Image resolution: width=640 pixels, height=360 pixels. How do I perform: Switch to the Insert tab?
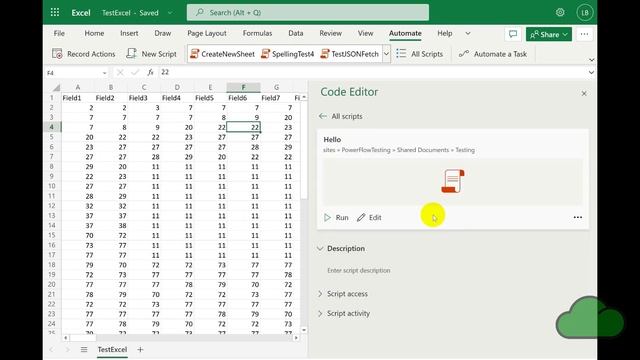click(x=129, y=33)
